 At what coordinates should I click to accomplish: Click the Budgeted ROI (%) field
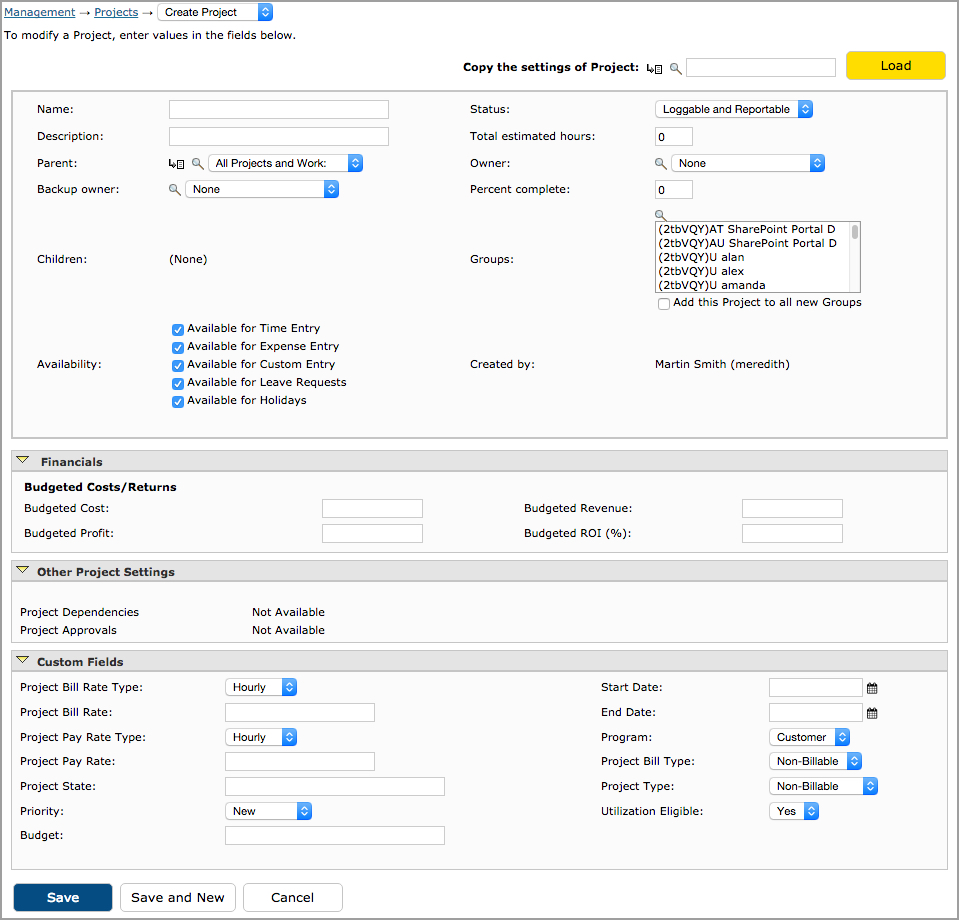[x=793, y=533]
